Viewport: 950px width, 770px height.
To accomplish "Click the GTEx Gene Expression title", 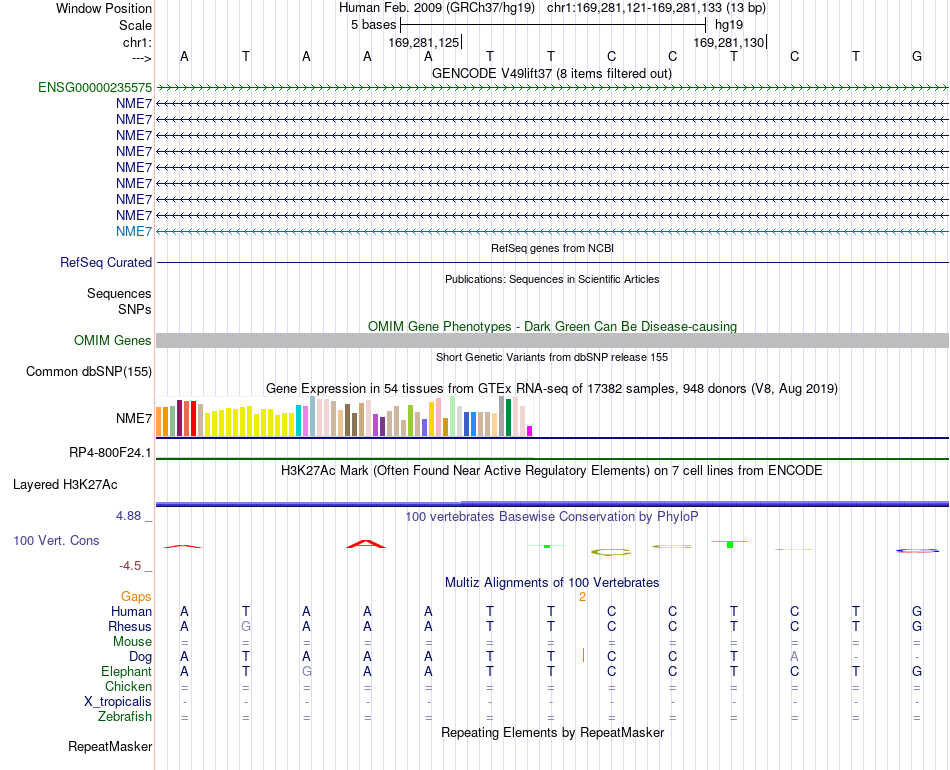I will tap(552, 388).
